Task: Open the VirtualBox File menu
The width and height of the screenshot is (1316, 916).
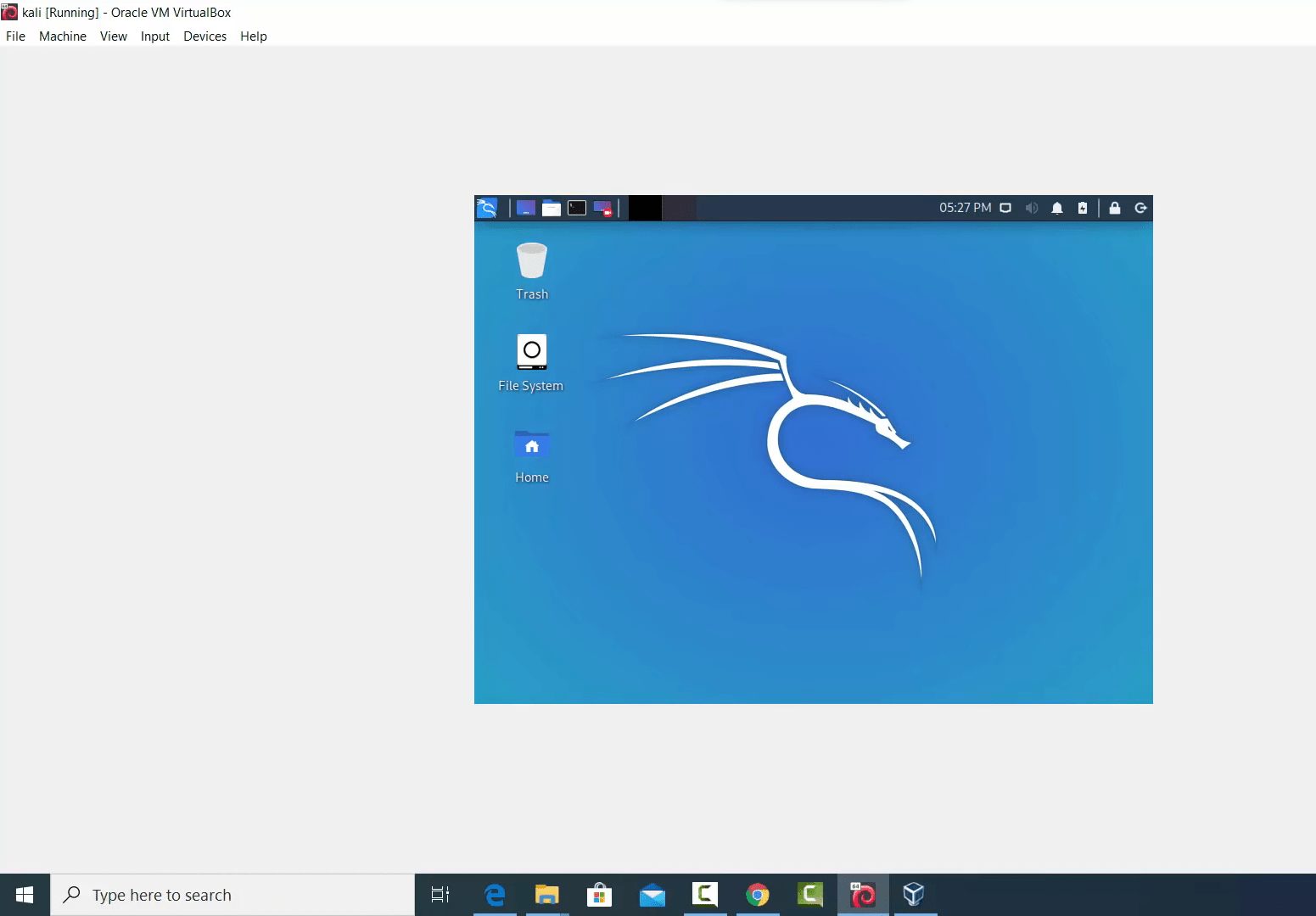Action: tap(15, 36)
